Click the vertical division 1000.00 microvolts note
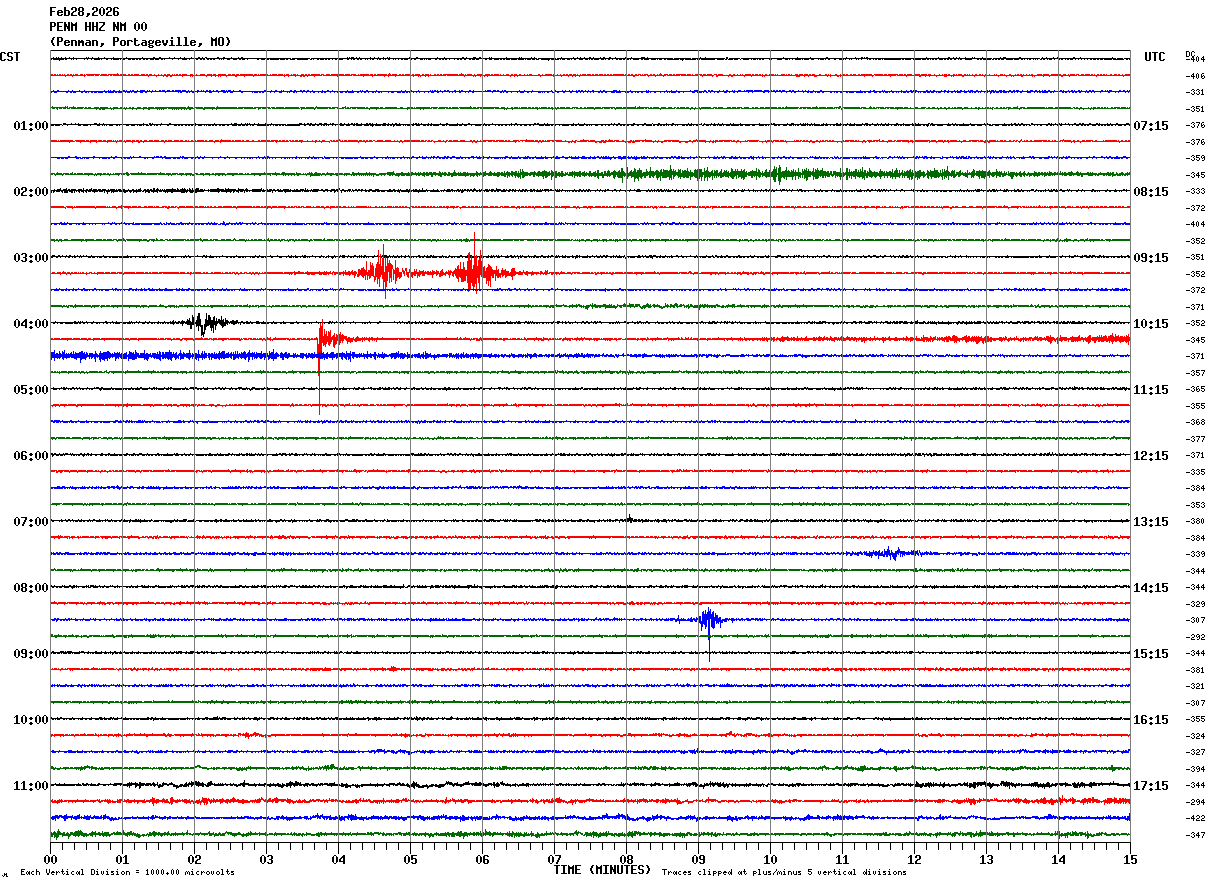The width and height of the screenshot is (1210, 886). [x=128, y=873]
